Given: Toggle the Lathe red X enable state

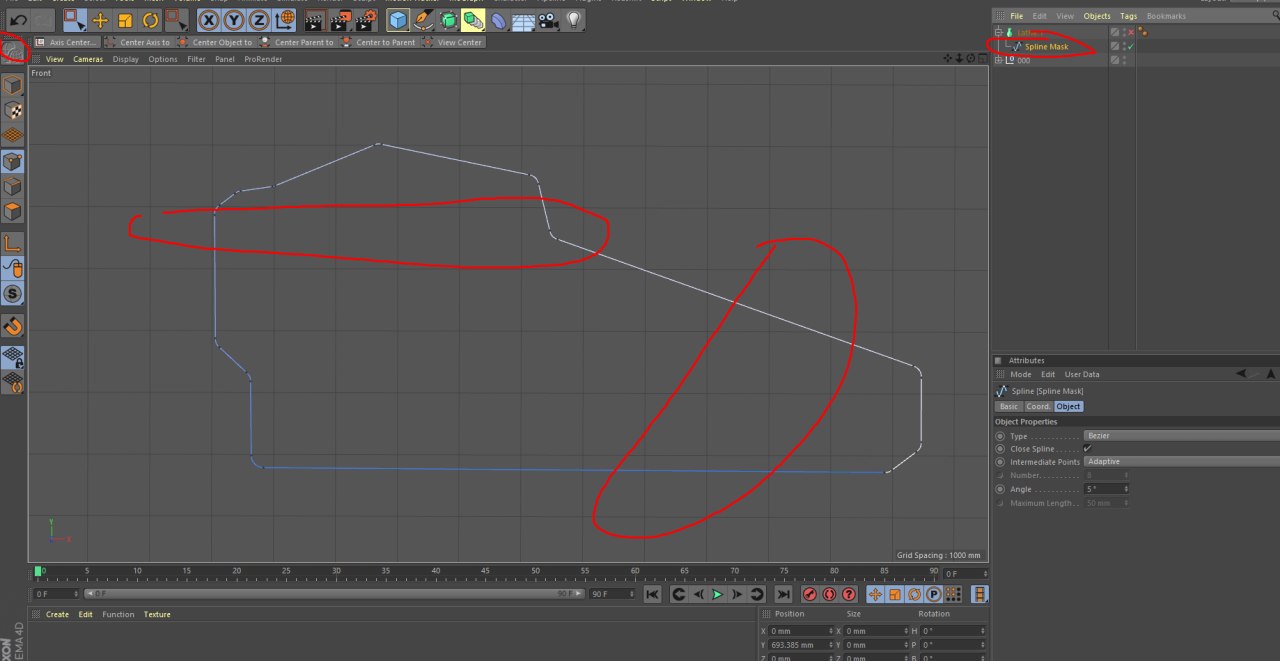Looking at the screenshot, I should [x=1131, y=32].
